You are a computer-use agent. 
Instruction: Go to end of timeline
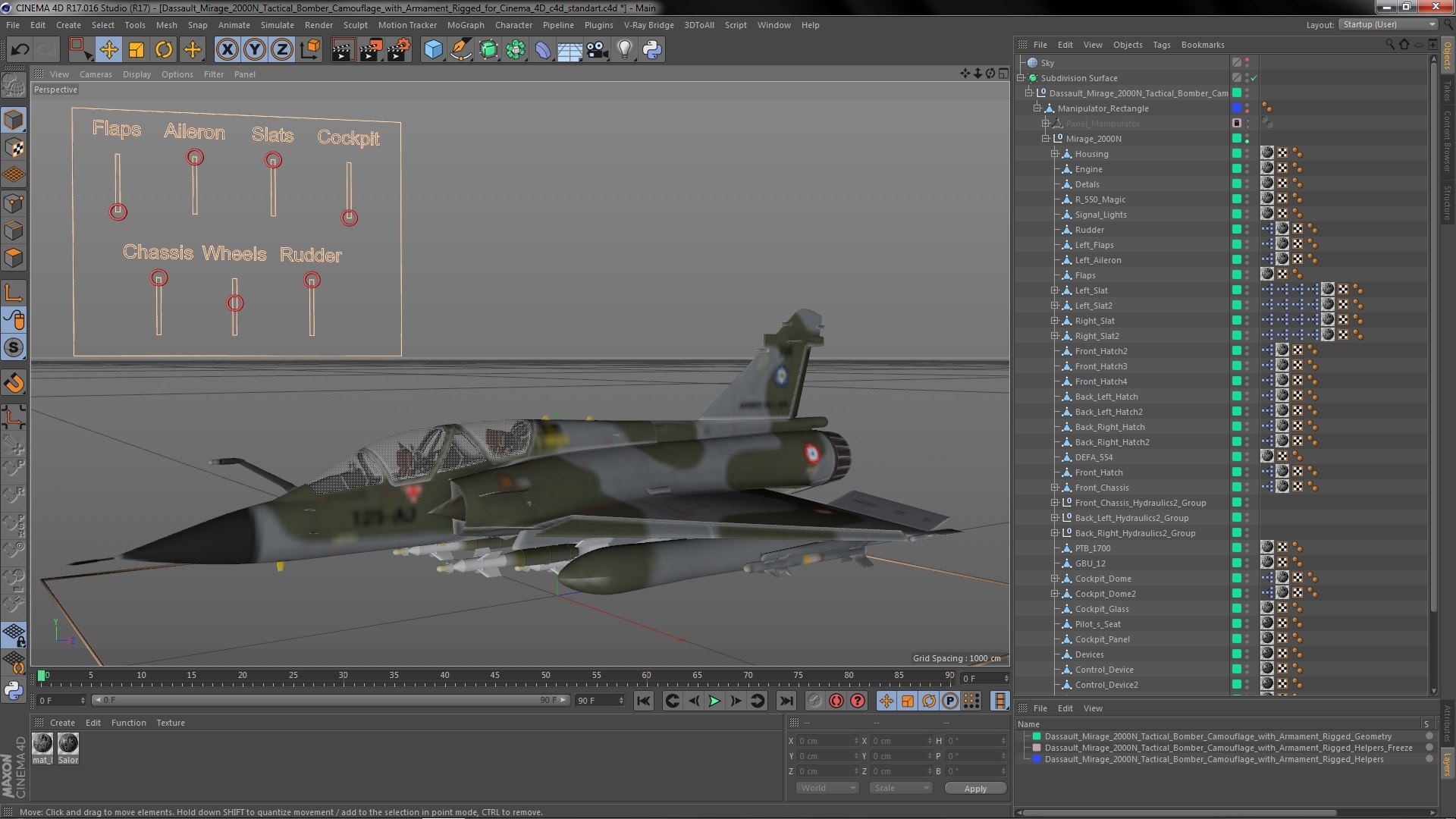[786, 701]
